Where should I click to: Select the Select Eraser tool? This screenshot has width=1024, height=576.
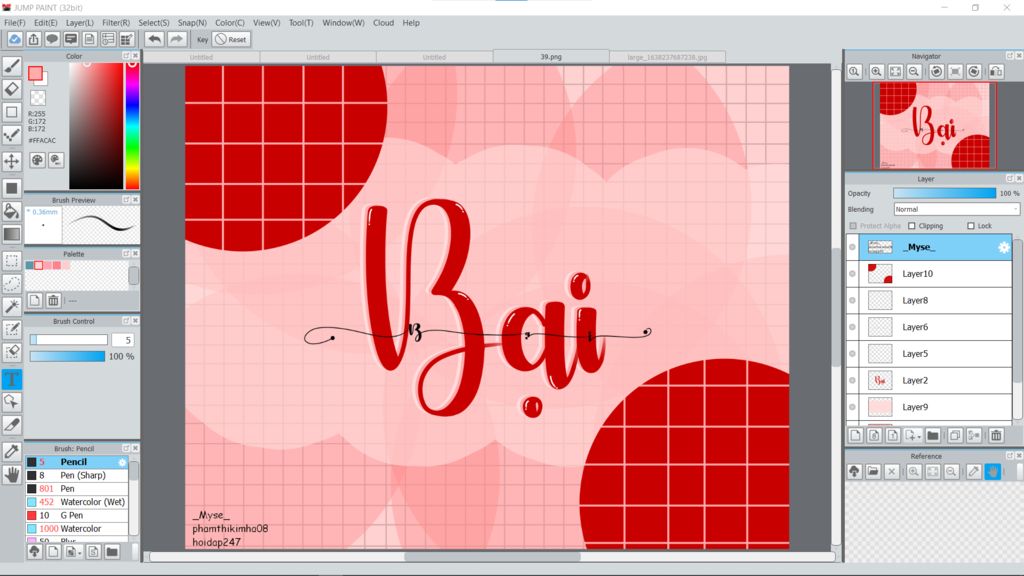12,352
